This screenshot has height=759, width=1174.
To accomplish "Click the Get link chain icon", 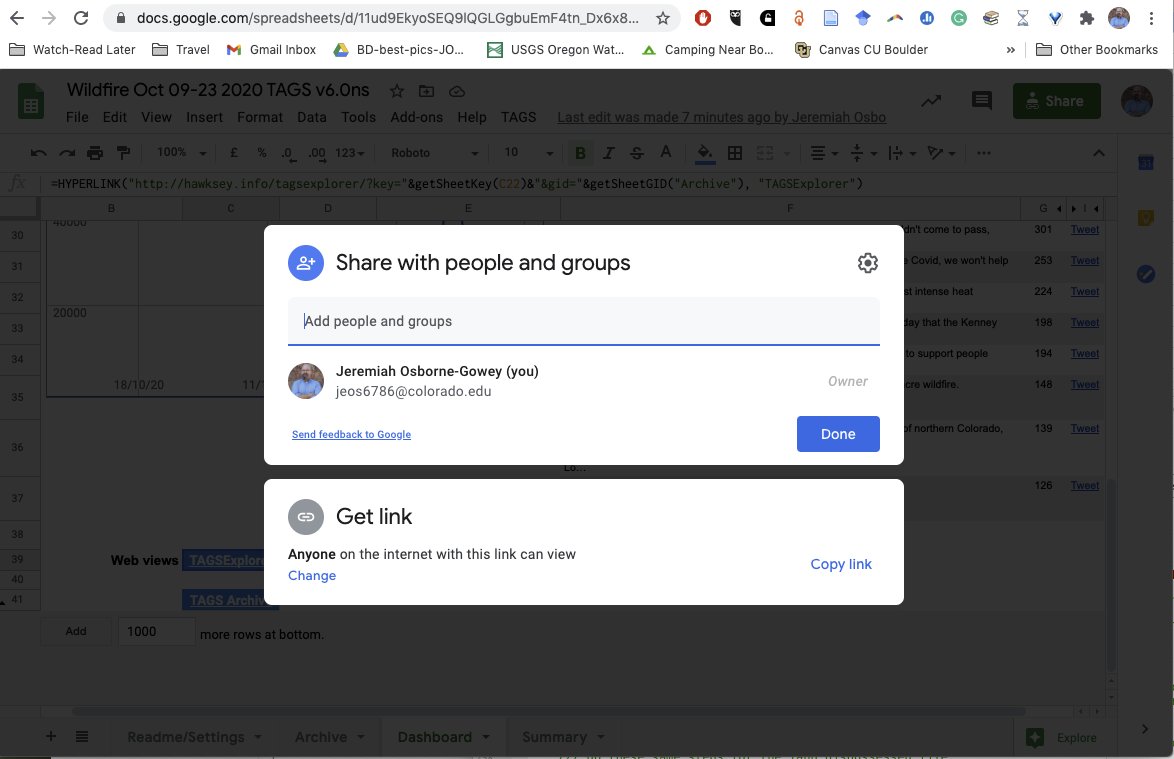I will click(305, 516).
